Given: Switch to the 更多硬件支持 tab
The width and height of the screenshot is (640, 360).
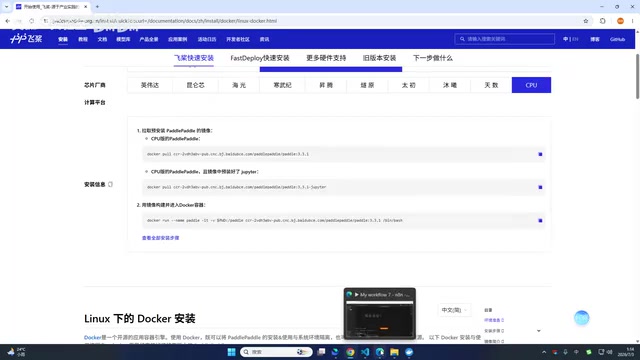Looking at the screenshot, I should point(326,58).
